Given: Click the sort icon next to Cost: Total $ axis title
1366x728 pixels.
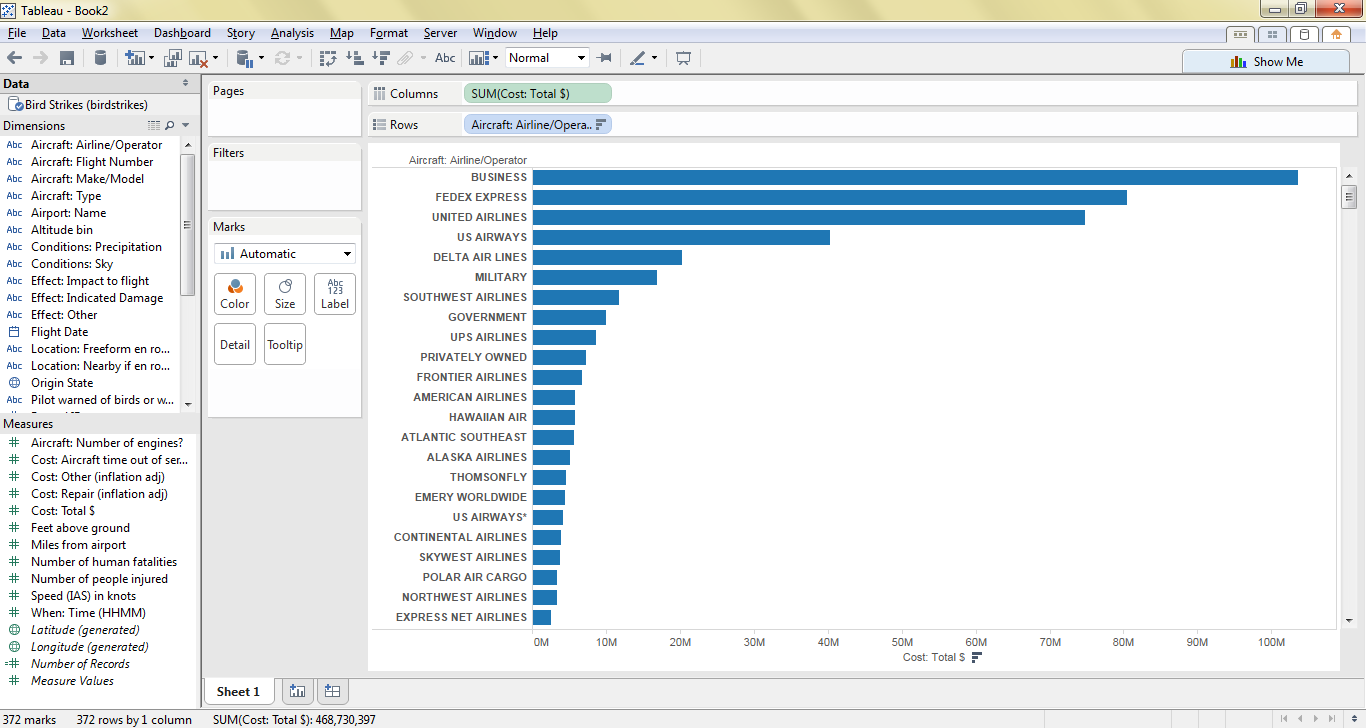Looking at the screenshot, I should (x=977, y=657).
